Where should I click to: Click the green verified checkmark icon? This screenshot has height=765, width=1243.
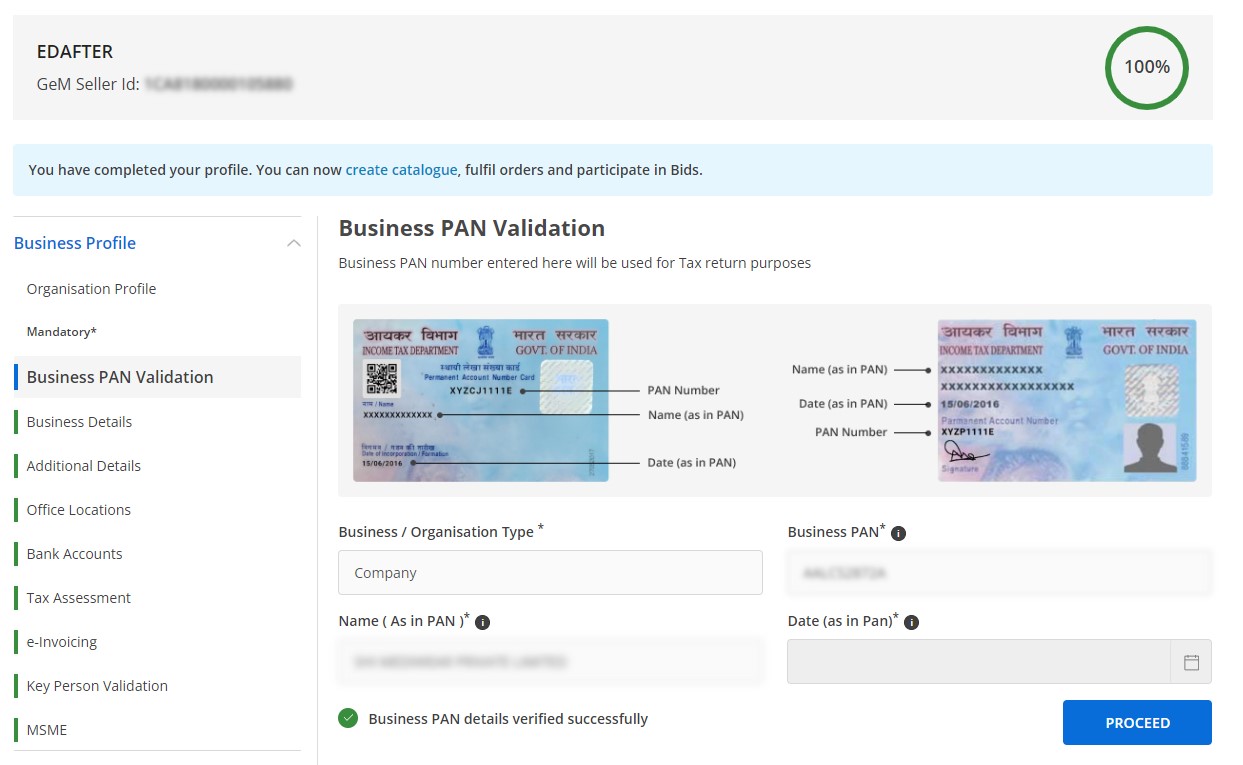(x=348, y=718)
